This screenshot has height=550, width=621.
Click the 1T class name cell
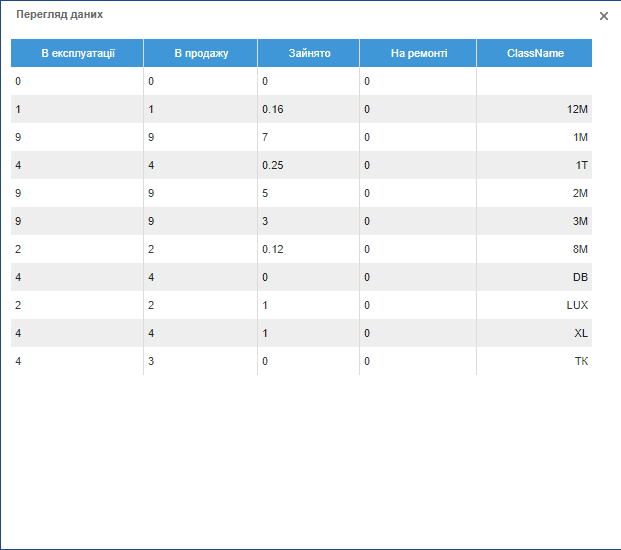581,165
